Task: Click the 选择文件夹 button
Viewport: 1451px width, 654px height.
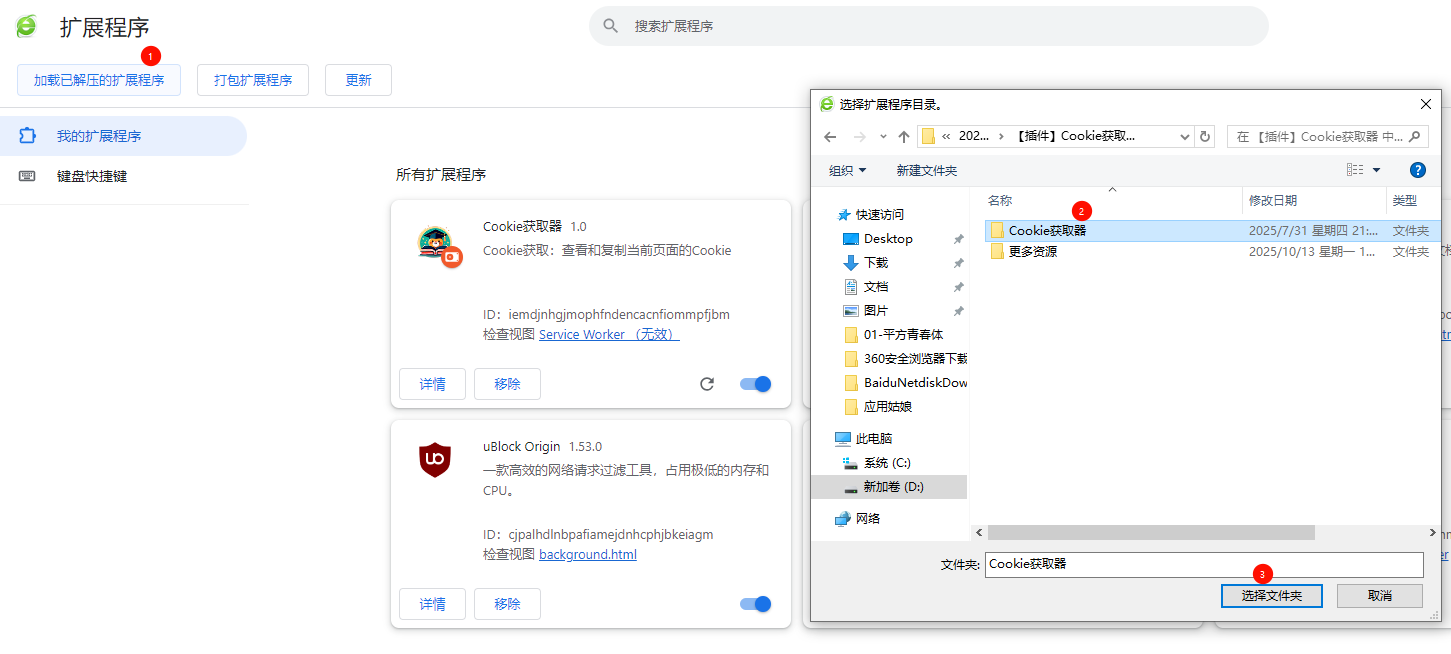Action: pos(1271,596)
